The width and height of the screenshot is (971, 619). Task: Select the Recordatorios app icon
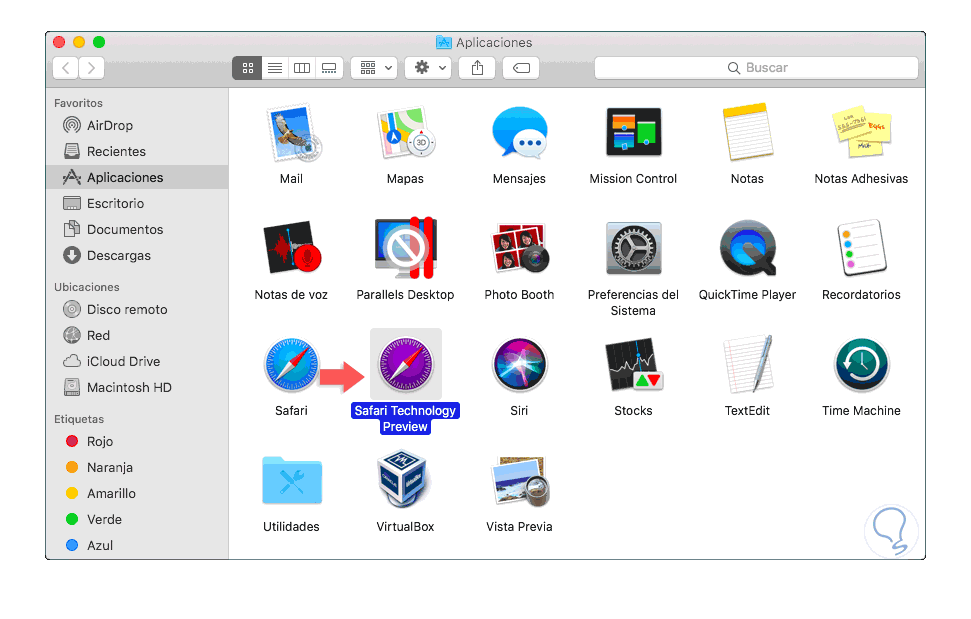[x=861, y=248]
